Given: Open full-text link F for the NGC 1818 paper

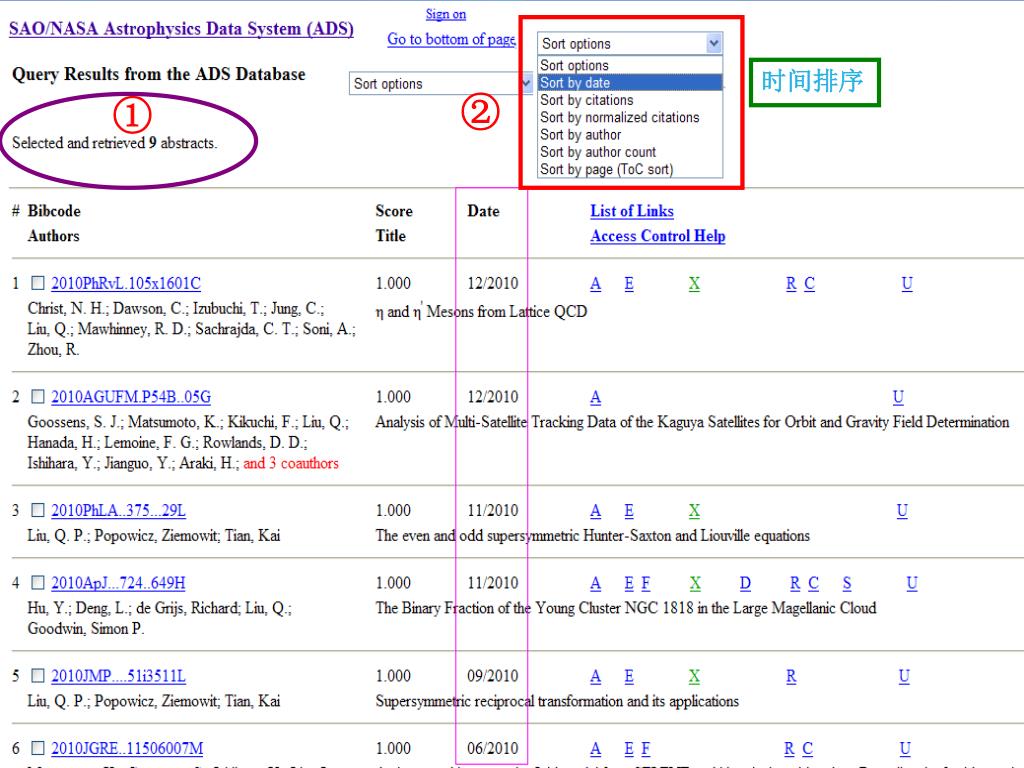Looking at the screenshot, I should 645,583.
